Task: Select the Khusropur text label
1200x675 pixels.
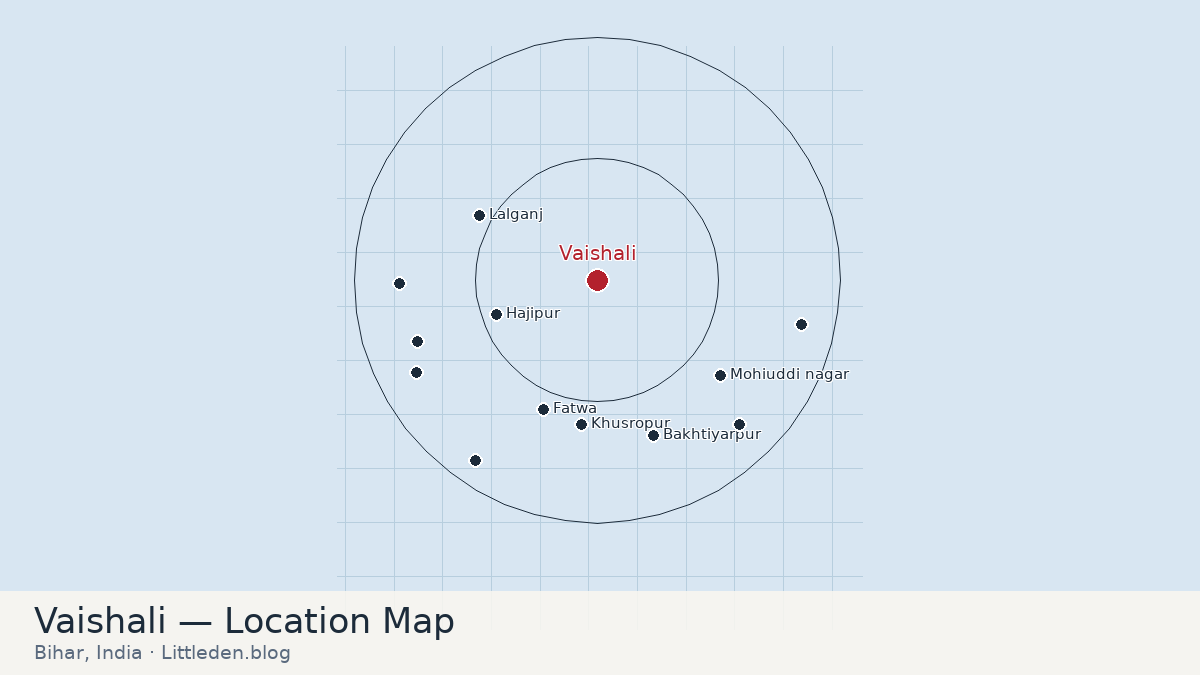Action: (x=630, y=423)
